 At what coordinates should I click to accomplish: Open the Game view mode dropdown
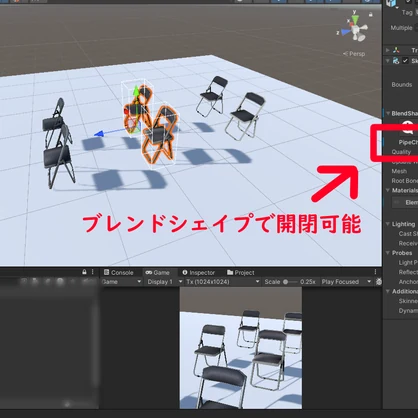pyautogui.click(x=121, y=282)
